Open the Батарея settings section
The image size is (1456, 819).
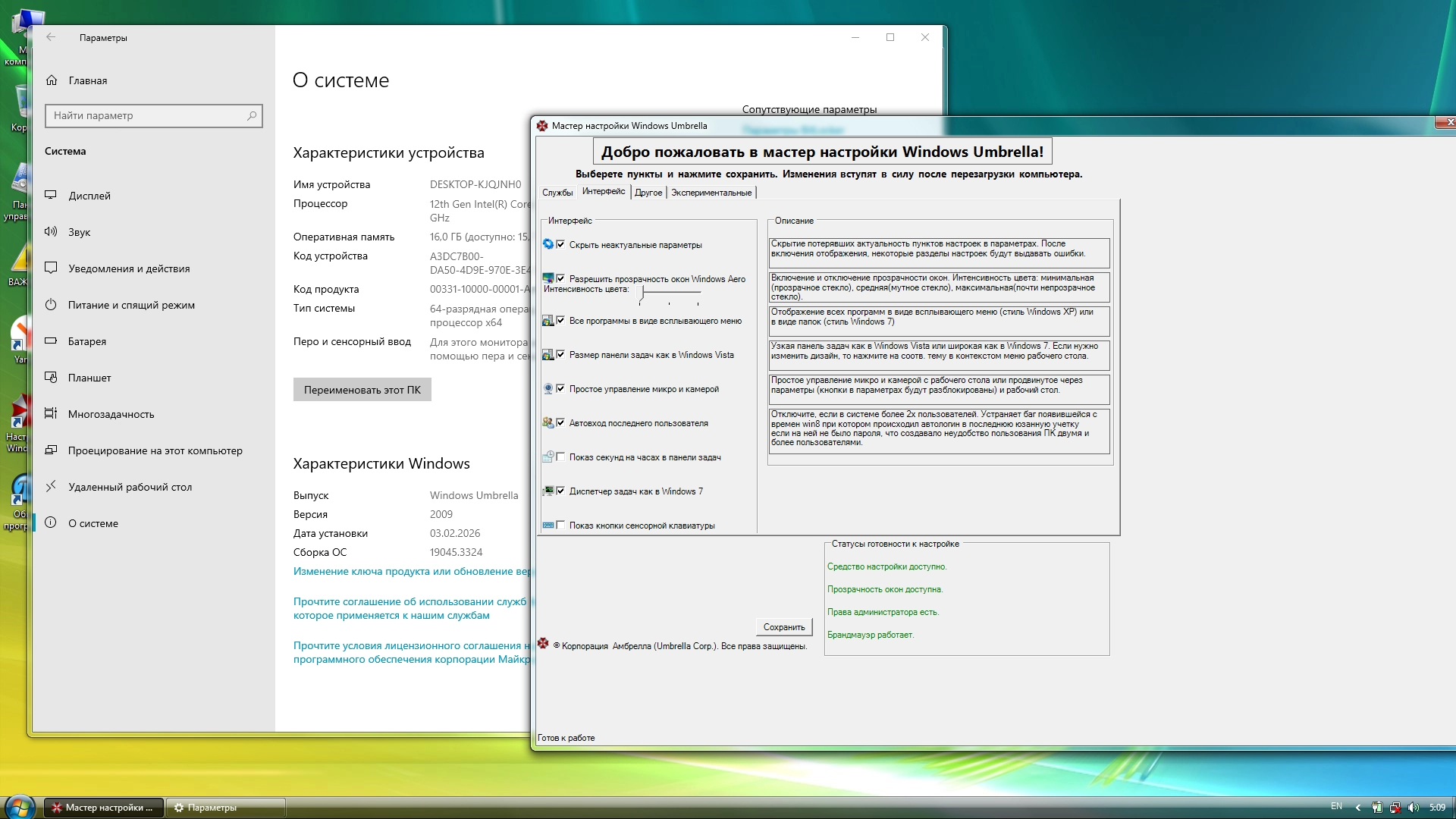click(87, 341)
